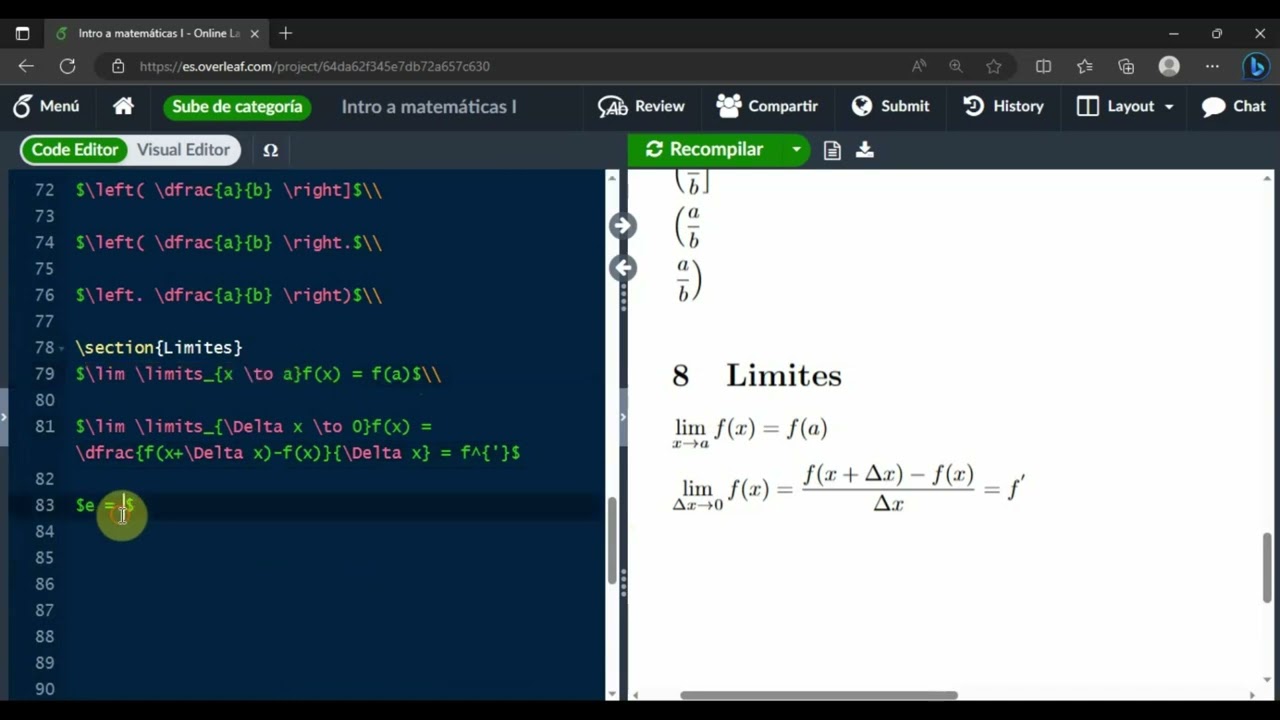Click the editor vertical scrollbar

coord(612,540)
